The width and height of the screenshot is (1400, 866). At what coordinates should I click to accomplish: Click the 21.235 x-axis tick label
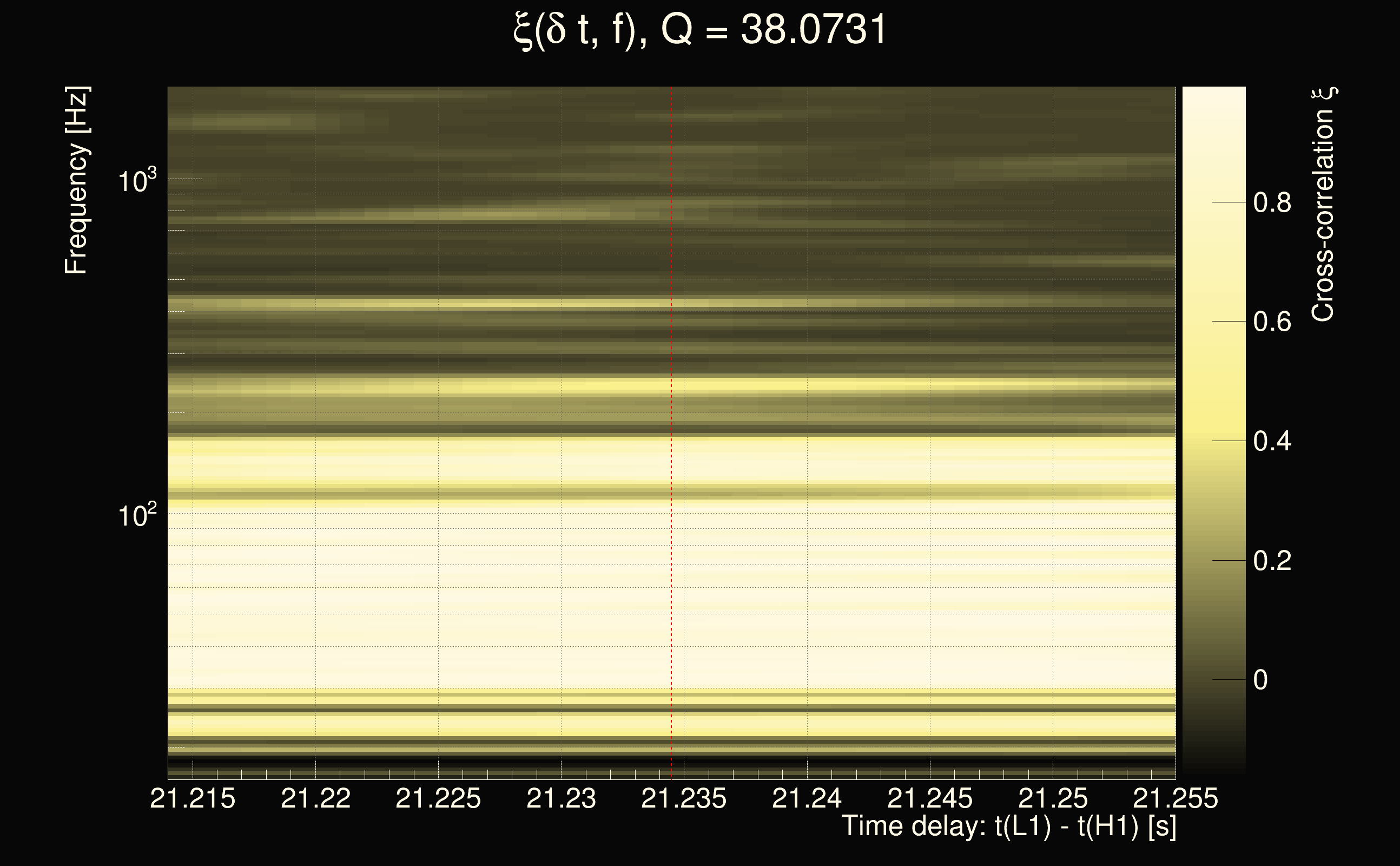pos(683,798)
